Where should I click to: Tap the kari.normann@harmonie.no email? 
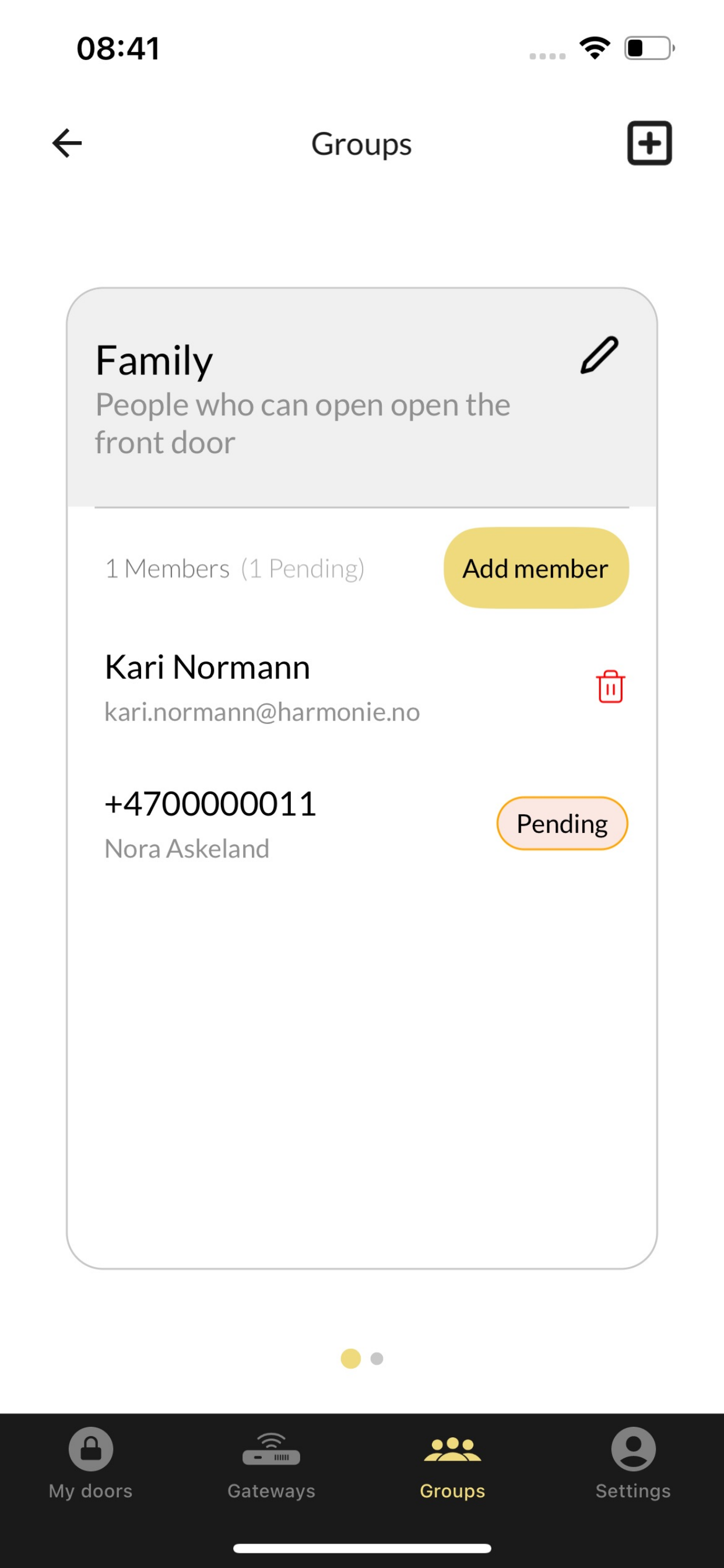click(x=262, y=712)
